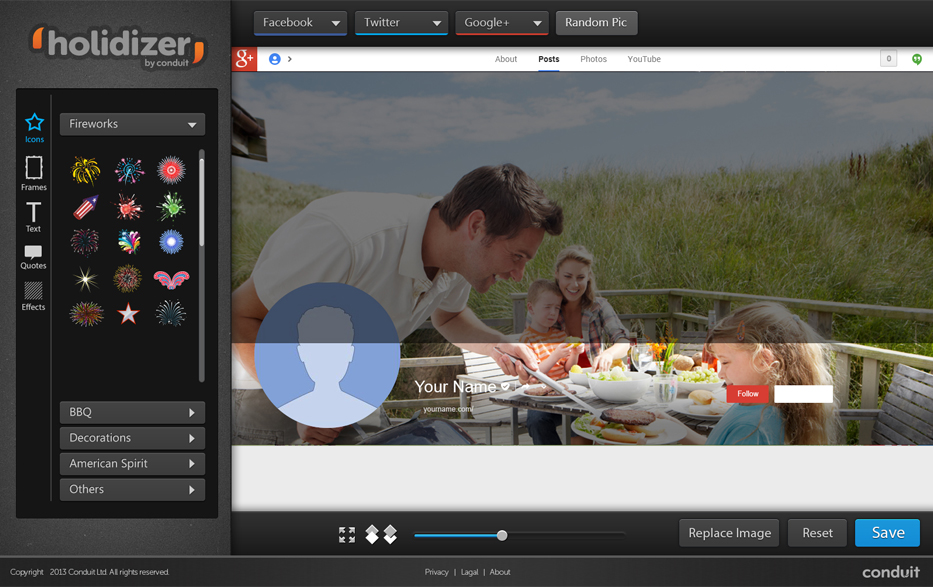933x587 pixels.
Task: Click the white box beside Follow
Action: 803,394
